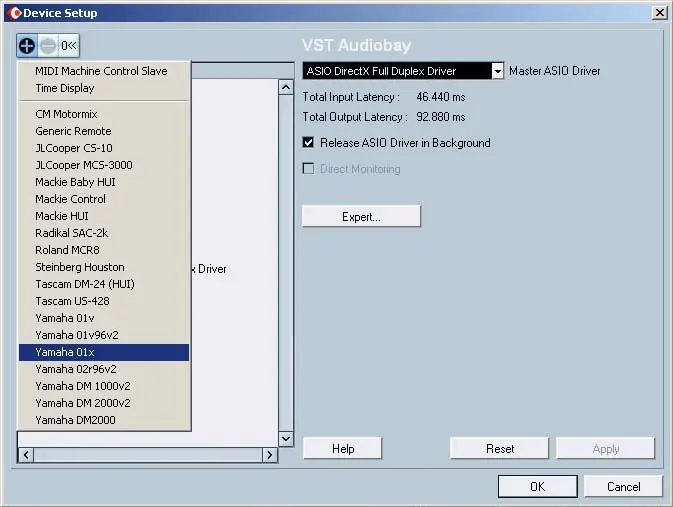The image size is (673, 507).
Task: Click the Cancel button
Action: point(623,486)
